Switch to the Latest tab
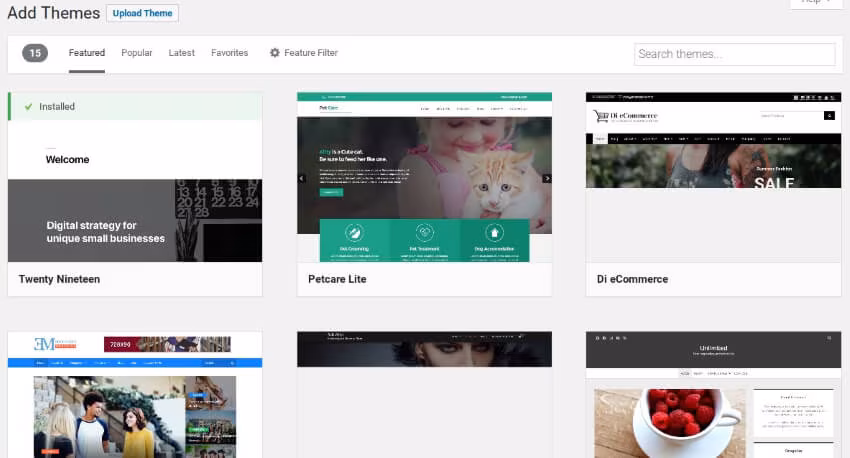850x458 pixels. [x=181, y=53]
